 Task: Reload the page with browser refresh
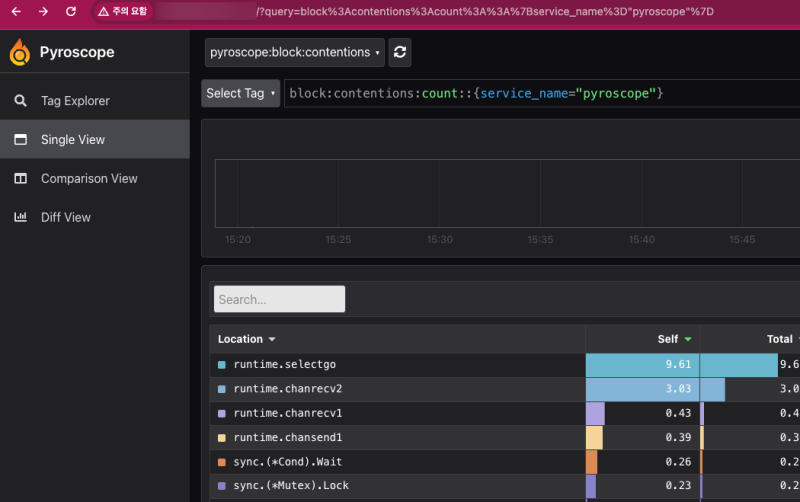tap(70, 12)
